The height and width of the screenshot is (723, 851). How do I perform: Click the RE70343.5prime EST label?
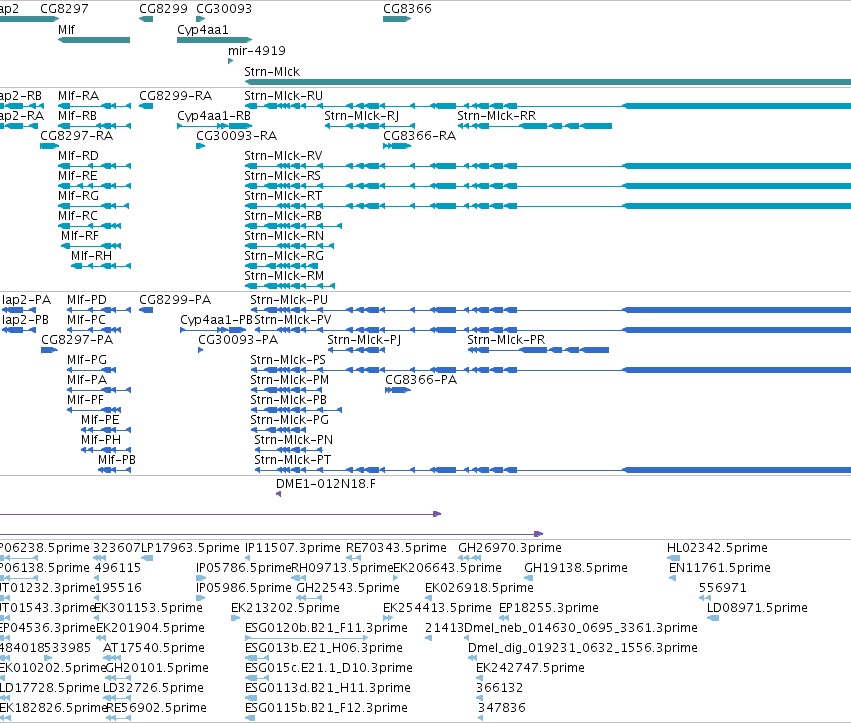click(x=396, y=548)
